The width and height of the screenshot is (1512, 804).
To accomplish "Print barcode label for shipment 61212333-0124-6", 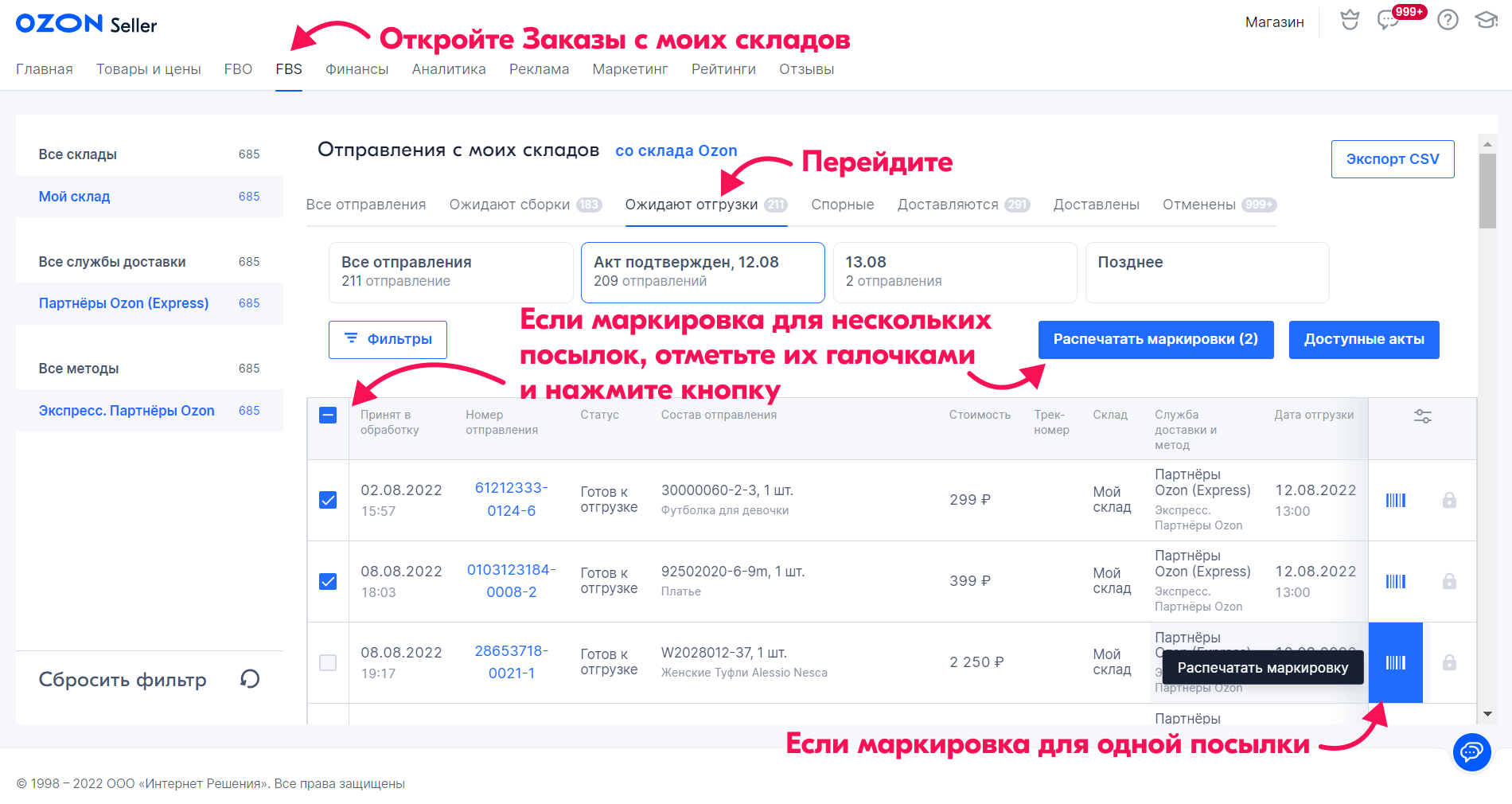I will click(x=1396, y=500).
